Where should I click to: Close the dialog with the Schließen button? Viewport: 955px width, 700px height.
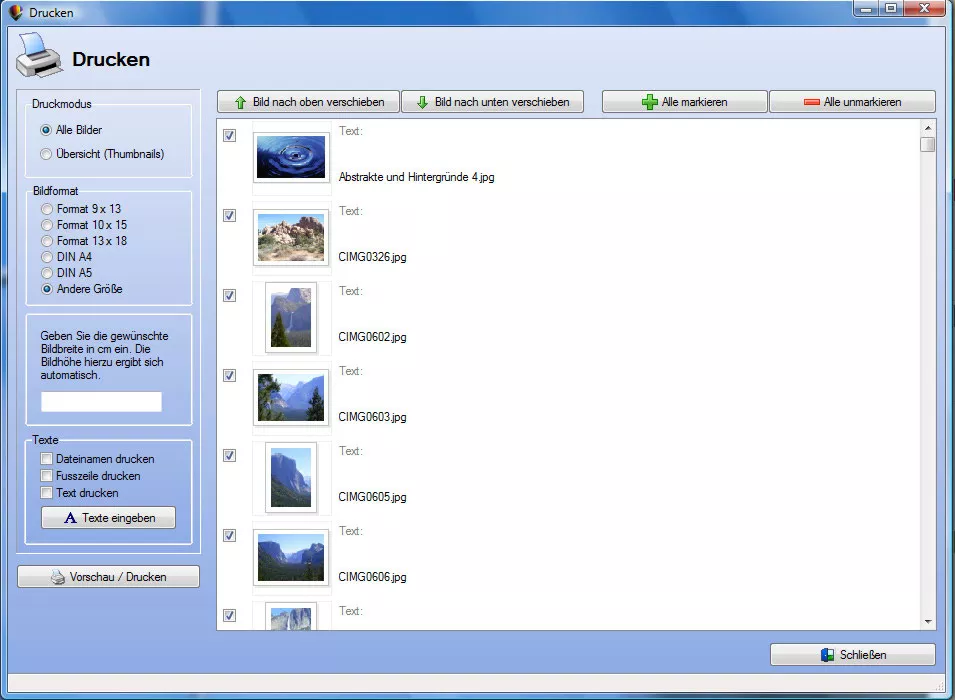(x=852, y=655)
